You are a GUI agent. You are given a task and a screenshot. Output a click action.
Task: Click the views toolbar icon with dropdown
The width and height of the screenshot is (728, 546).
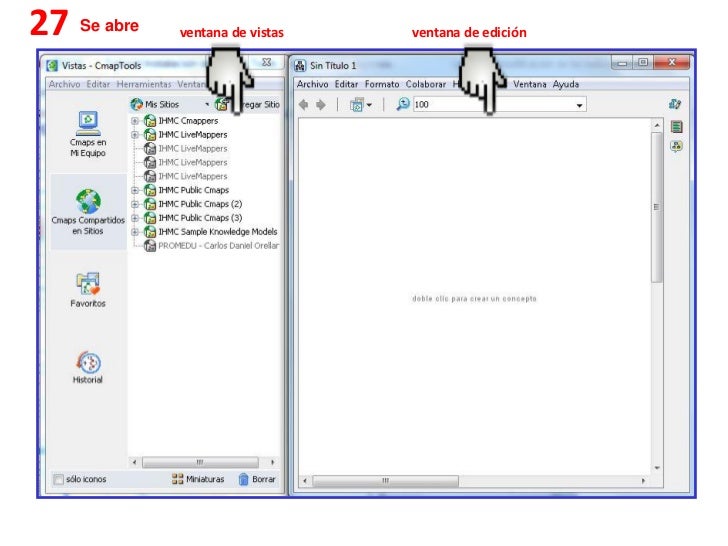point(357,105)
